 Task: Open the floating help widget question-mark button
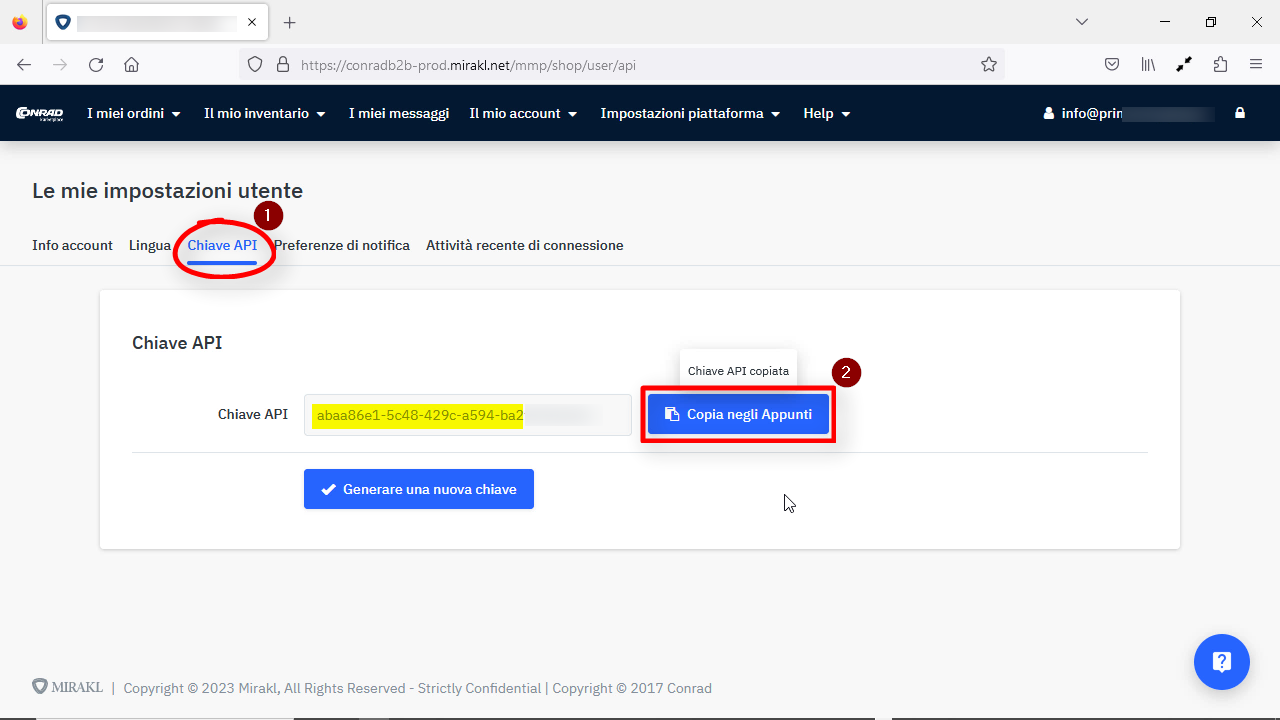click(1221, 661)
